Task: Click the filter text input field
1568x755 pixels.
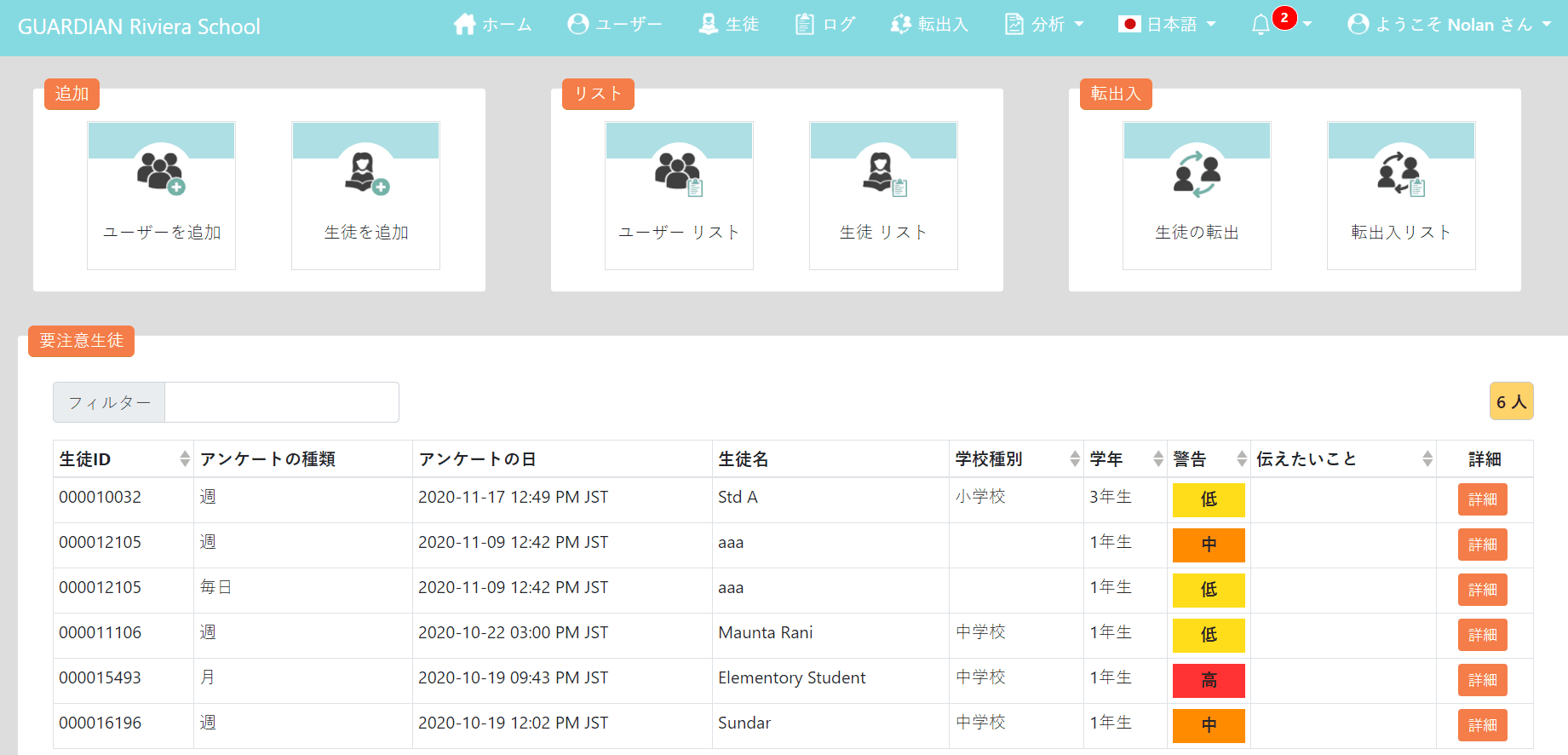Action: coord(282,402)
